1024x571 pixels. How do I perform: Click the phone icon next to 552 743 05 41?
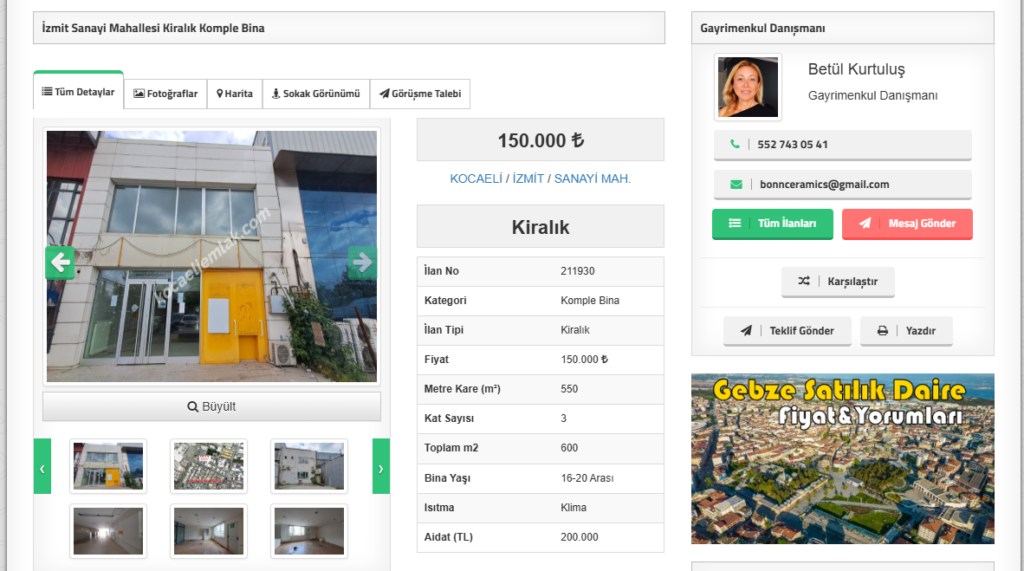point(735,144)
